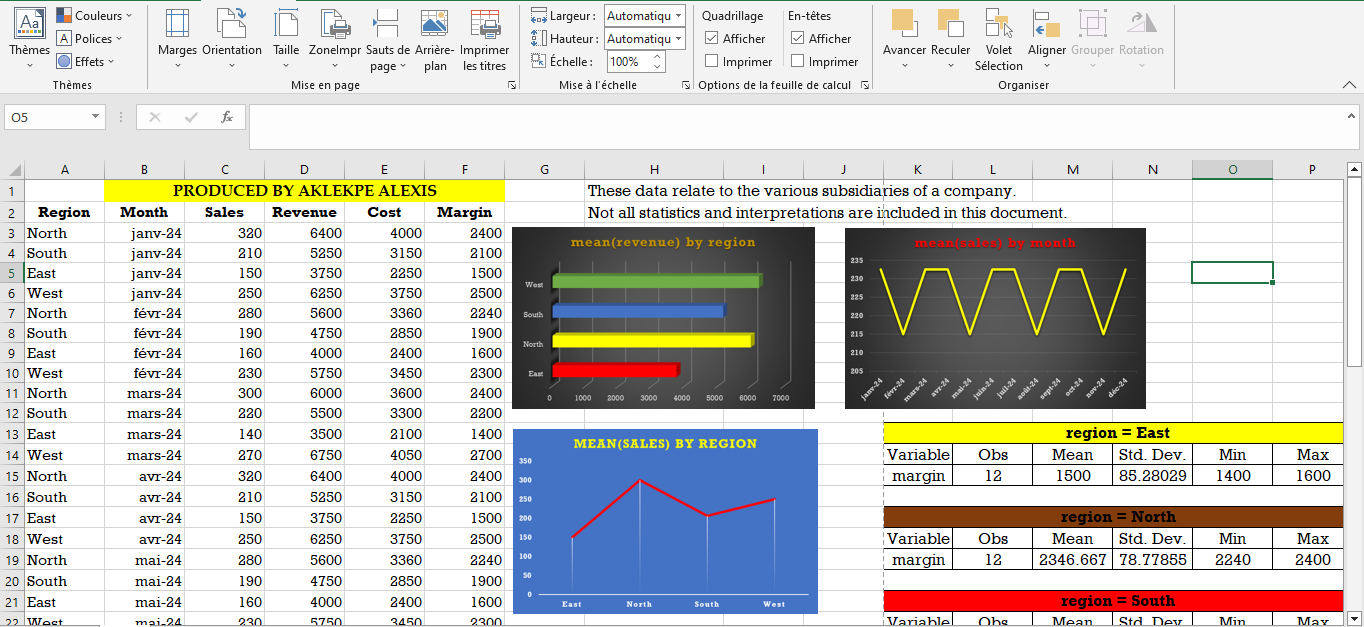Uncheck Afficher under Quadrillage

click(x=712, y=38)
